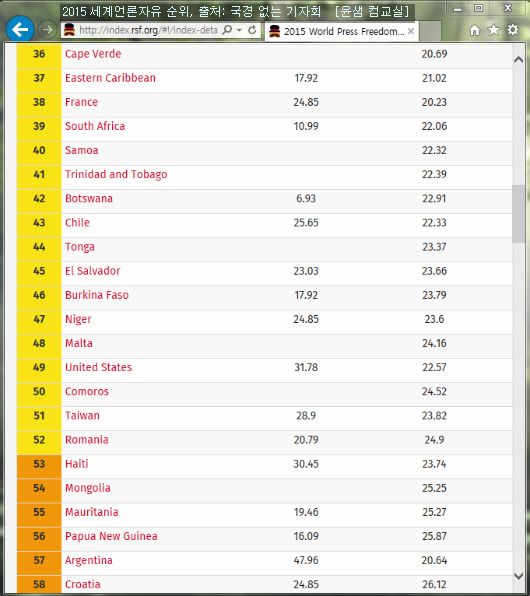Open favorites with the star icon

click(x=494, y=30)
